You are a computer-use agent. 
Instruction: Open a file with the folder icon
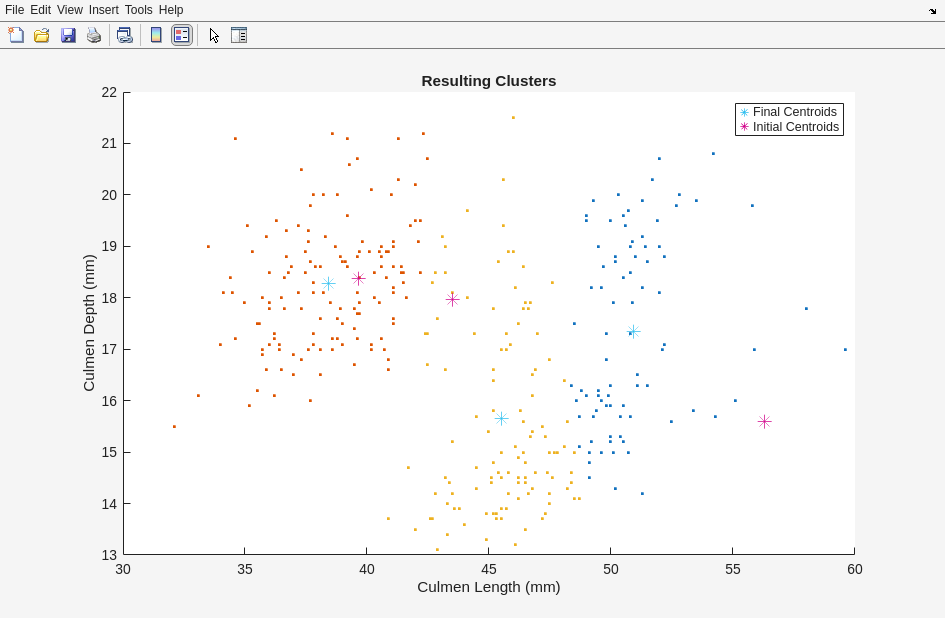[42, 35]
